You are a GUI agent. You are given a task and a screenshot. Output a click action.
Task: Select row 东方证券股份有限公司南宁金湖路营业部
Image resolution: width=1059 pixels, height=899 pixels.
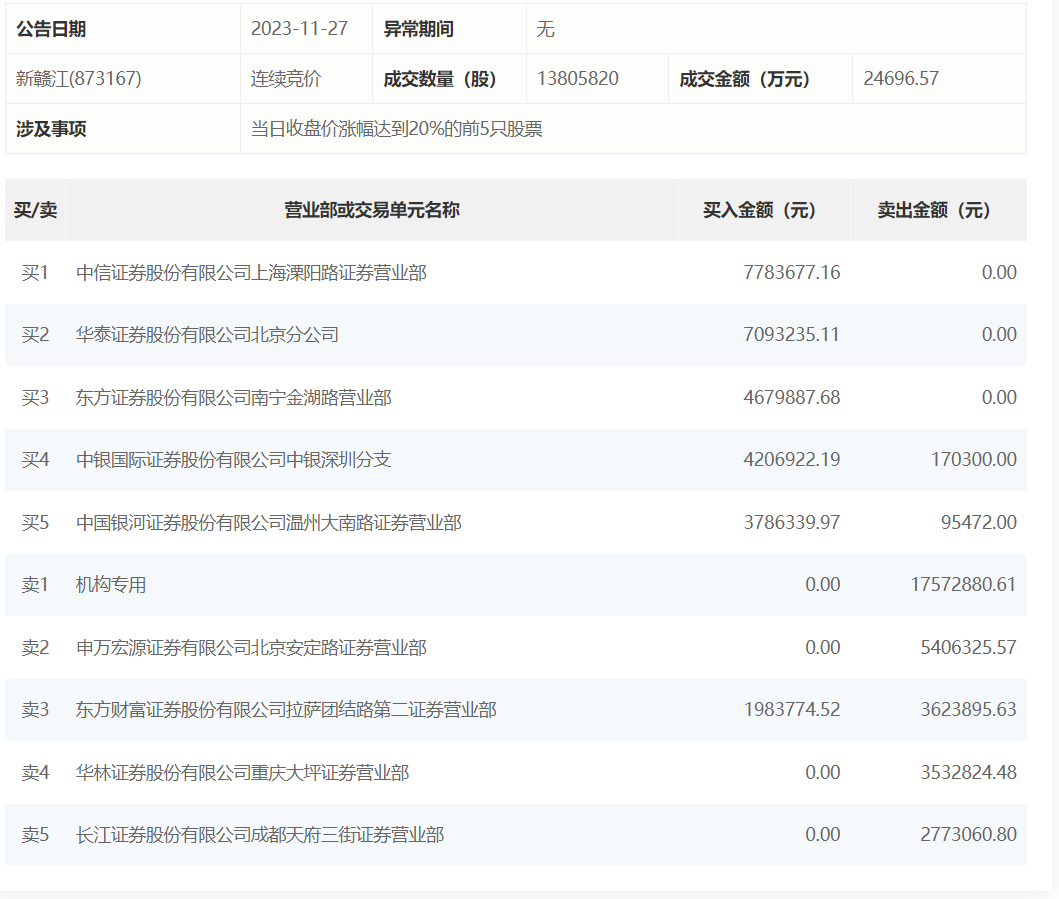(x=516, y=397)
